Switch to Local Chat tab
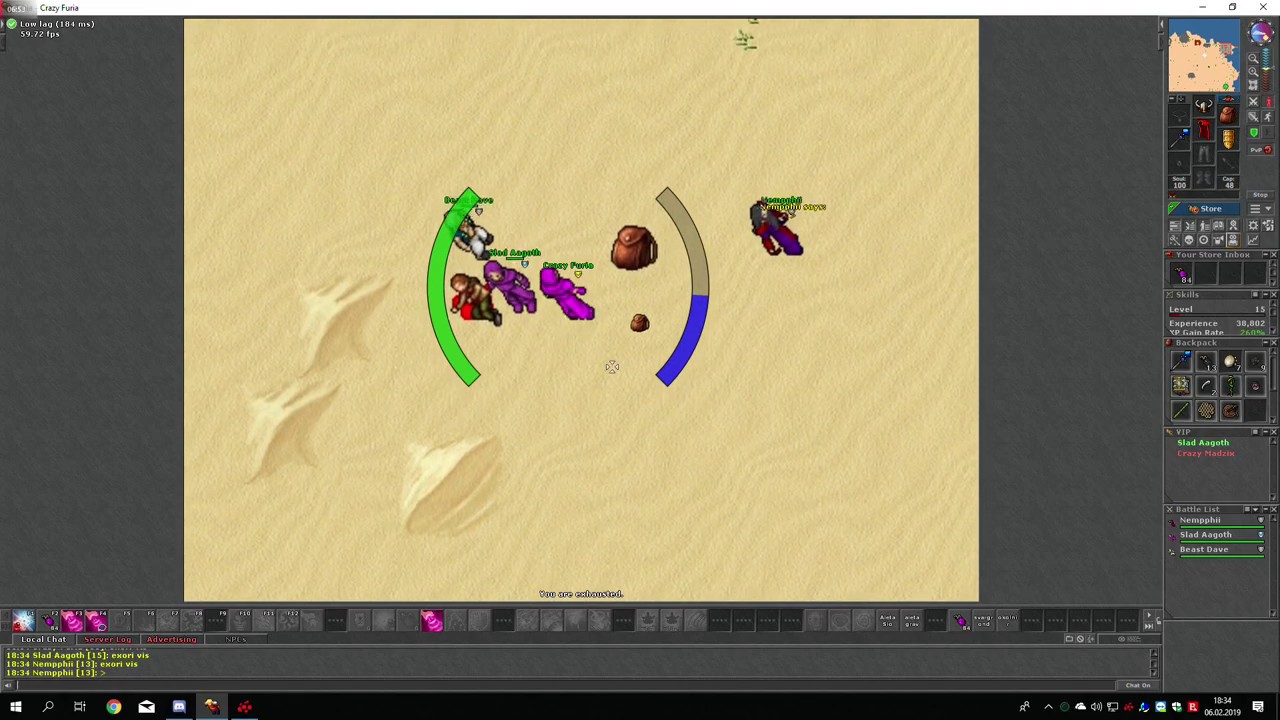The image size is (1280, 720). pos(43,640)
